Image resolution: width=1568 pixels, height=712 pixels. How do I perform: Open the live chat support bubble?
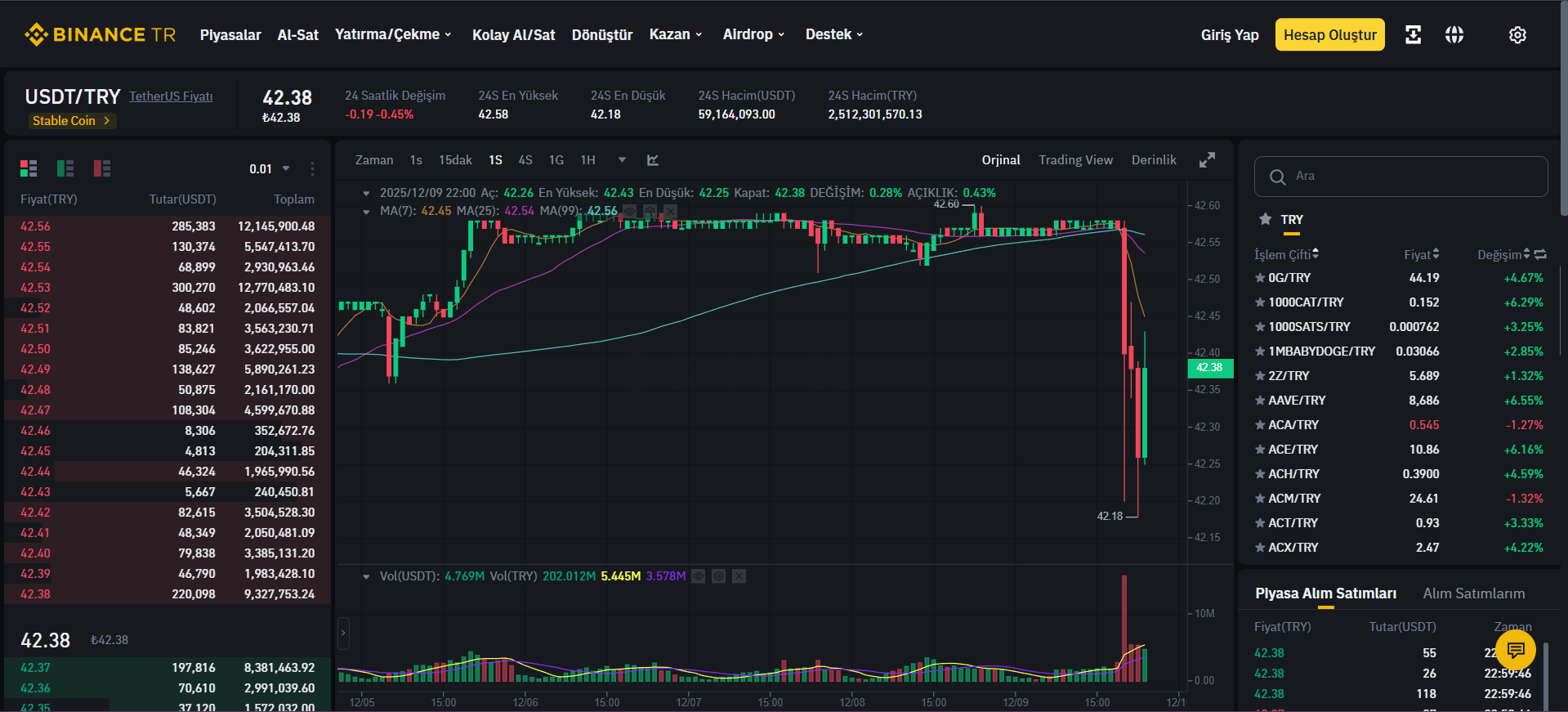pyautogui.click(x=1516, y=651)
